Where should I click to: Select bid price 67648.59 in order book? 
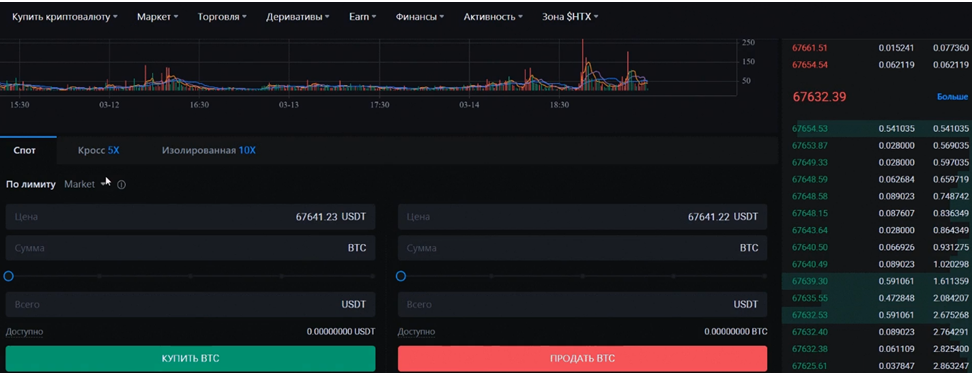coord(810,180)
